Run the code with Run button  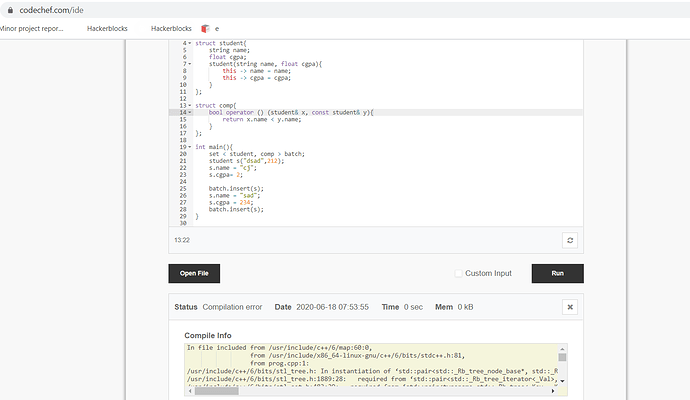558,273
